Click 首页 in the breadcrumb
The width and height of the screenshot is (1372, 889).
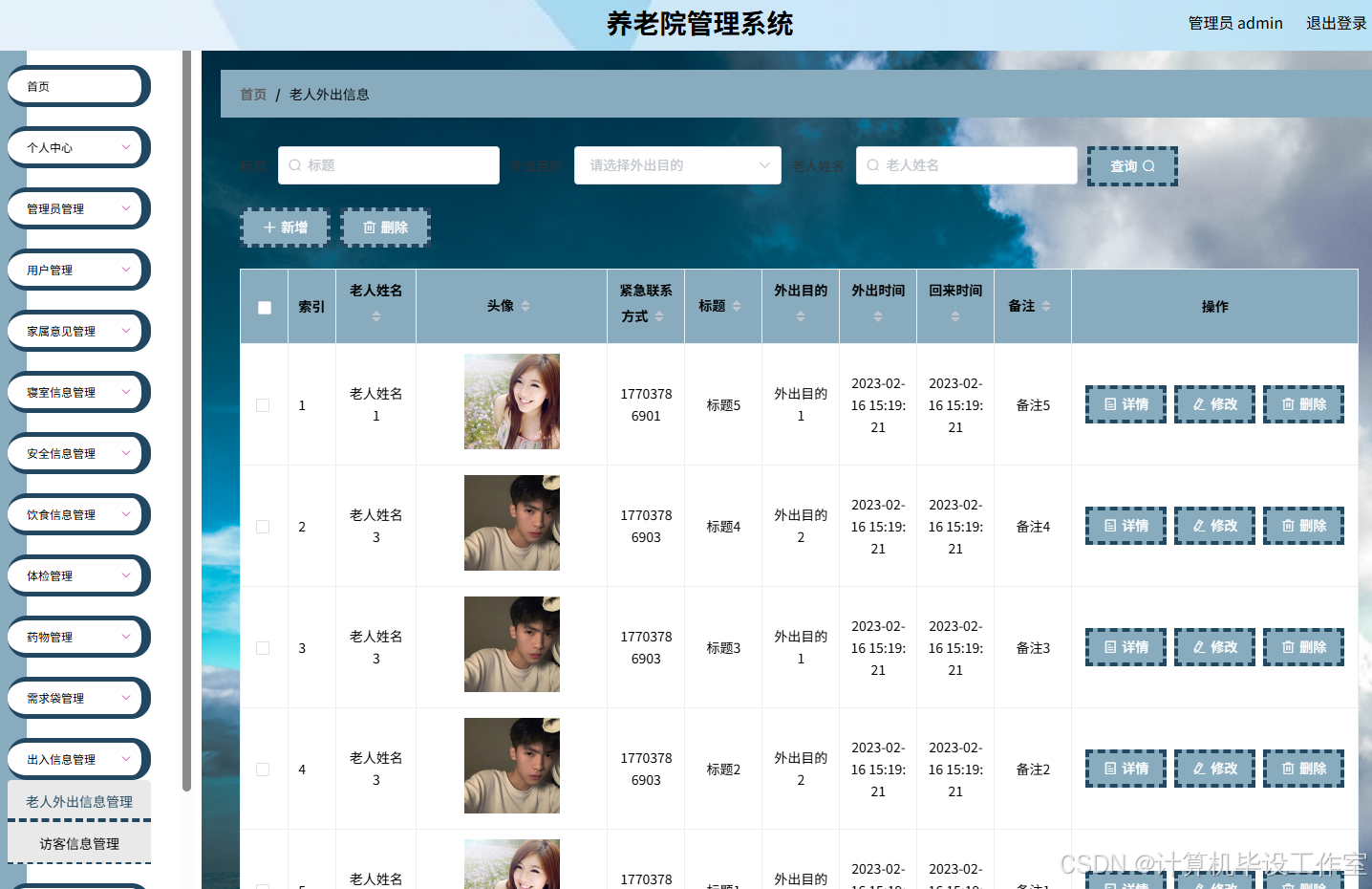(x=253, y=94)
